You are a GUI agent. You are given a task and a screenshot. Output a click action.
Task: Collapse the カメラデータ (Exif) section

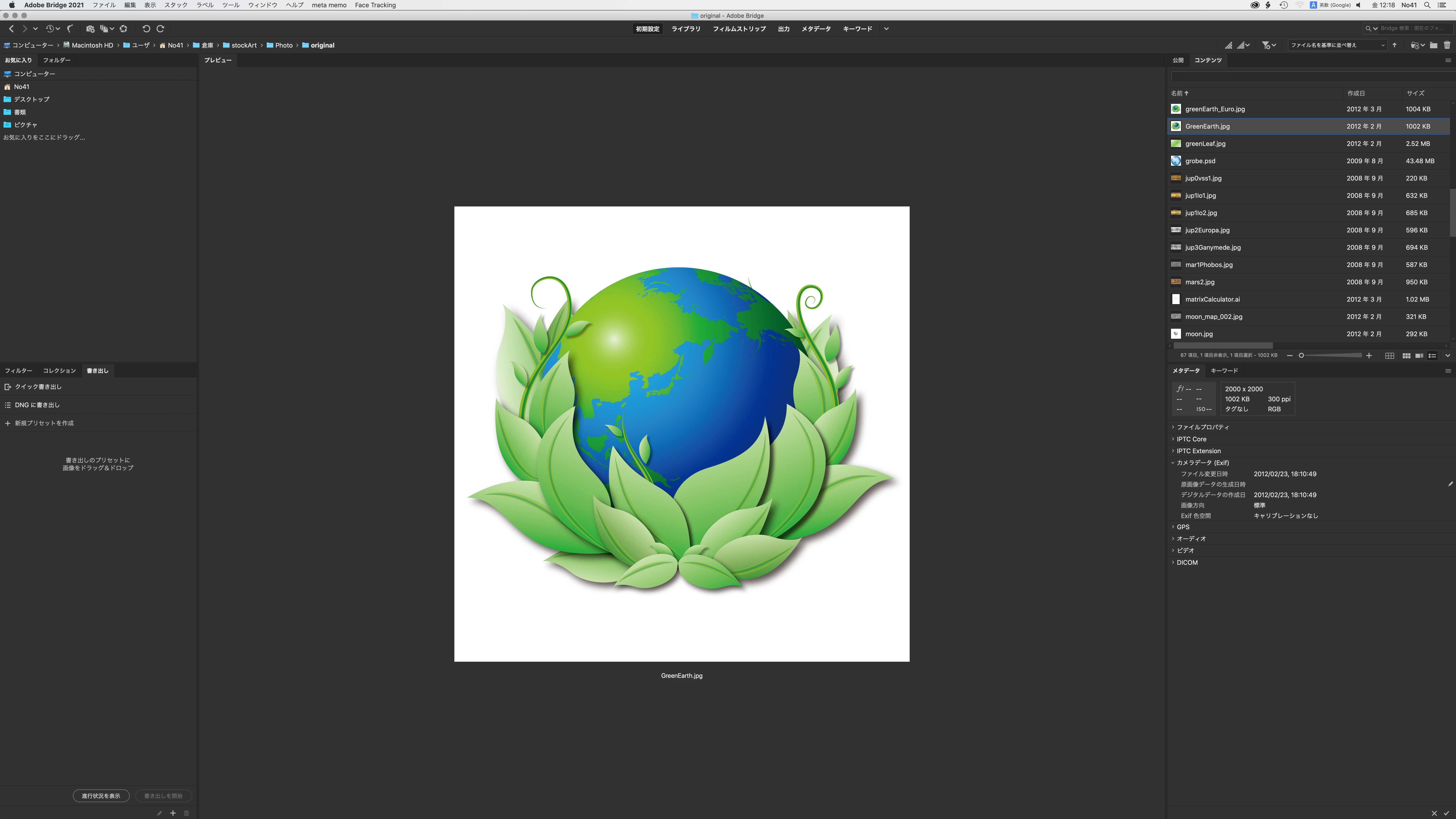1173,463
